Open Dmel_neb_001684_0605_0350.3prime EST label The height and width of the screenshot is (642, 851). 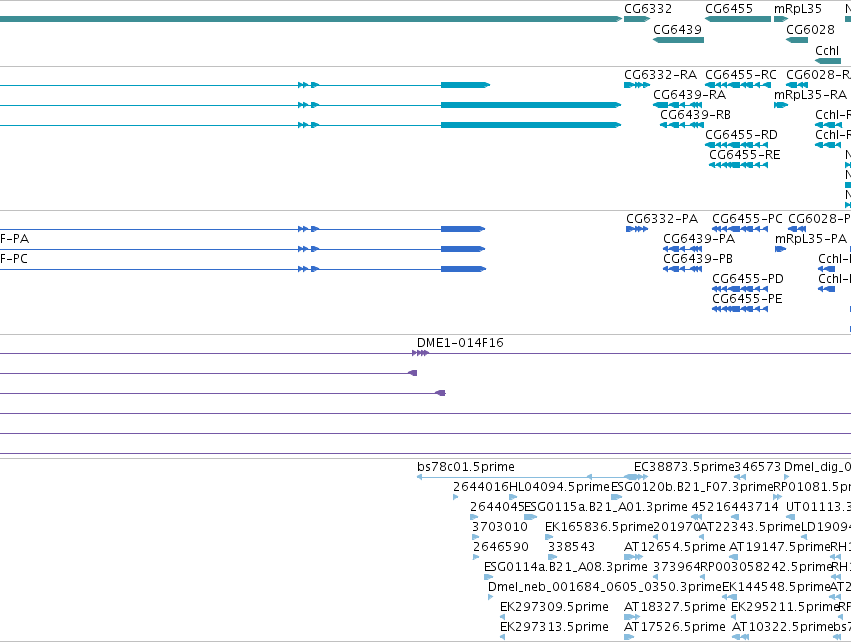pos(605,587)
